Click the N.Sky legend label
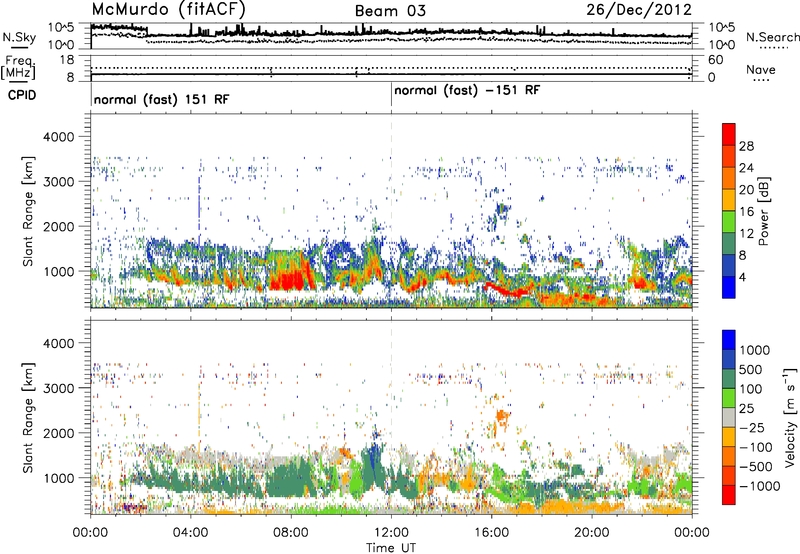 coord(19,37)
